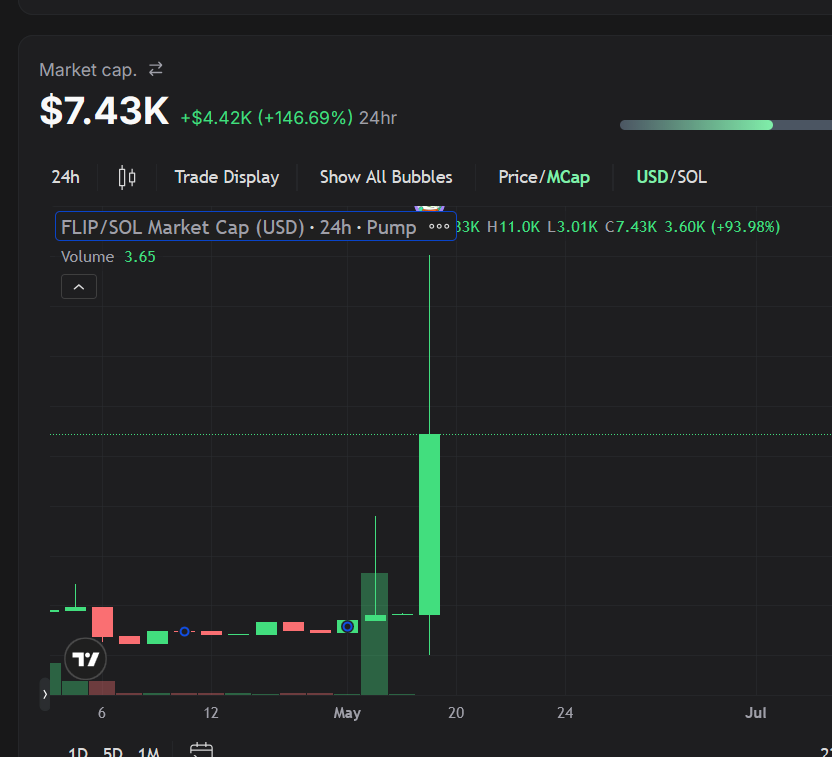Click the +$4.42K (+146.69%) change text

click(266, 118)
